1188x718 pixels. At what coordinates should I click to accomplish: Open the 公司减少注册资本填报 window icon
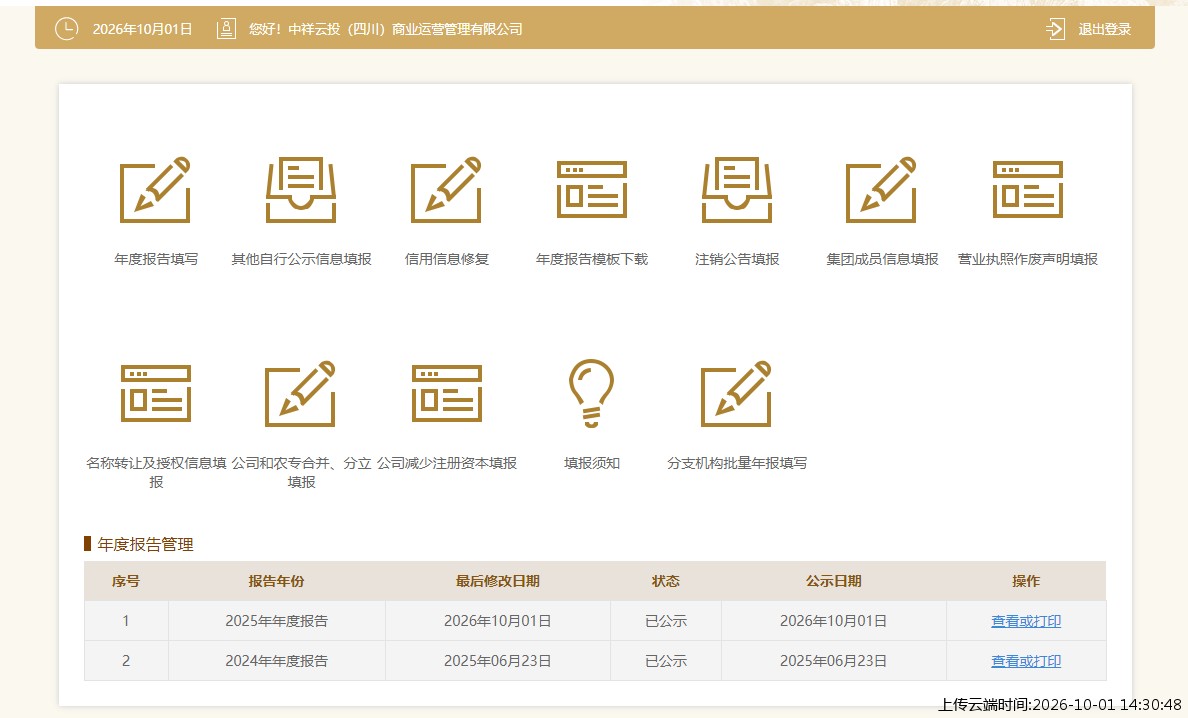(447, 394)
